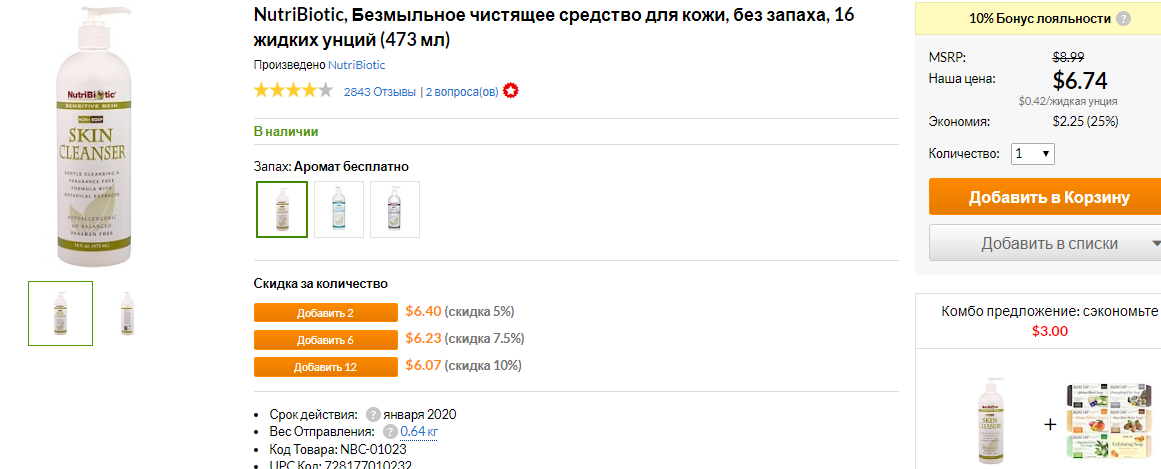Image resolution: width=1161 pixels, height=469 pixels.
Task: Open the 2 вопроса(ов) questions link
Action: [x=462, y=93]
